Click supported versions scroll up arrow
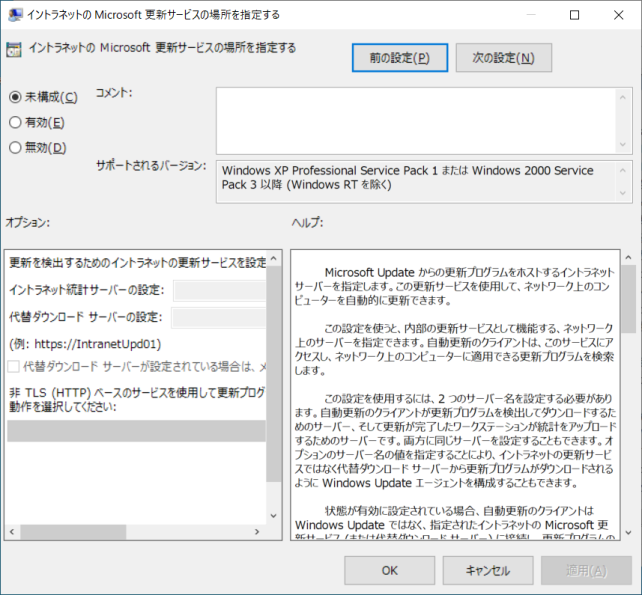Screen dimensions: 642x595 tap(623, 170)
